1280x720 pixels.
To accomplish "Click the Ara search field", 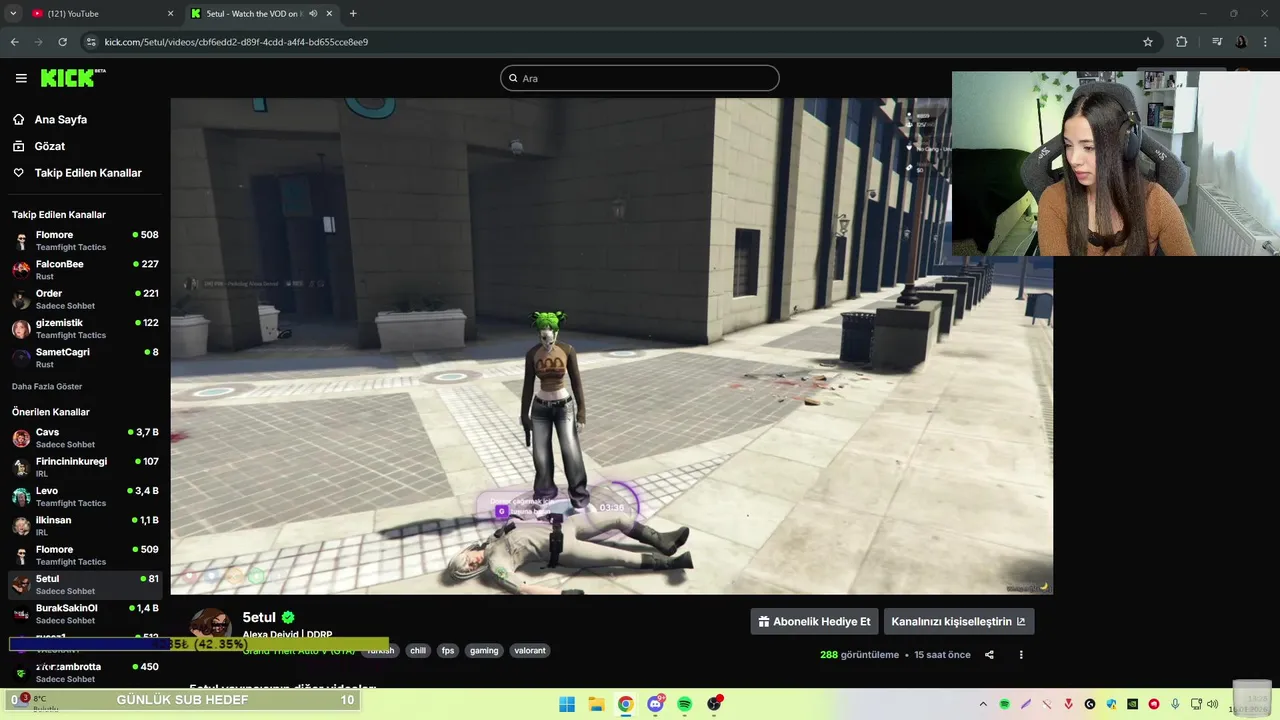I will pos(640,78).
